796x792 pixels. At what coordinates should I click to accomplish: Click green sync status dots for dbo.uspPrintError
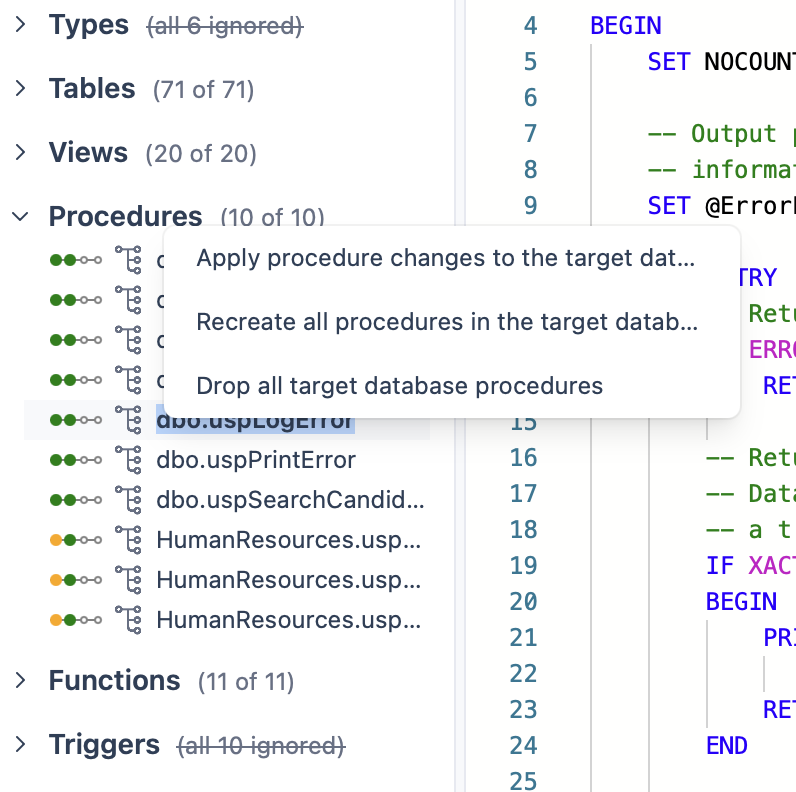(x=76, y=460)
